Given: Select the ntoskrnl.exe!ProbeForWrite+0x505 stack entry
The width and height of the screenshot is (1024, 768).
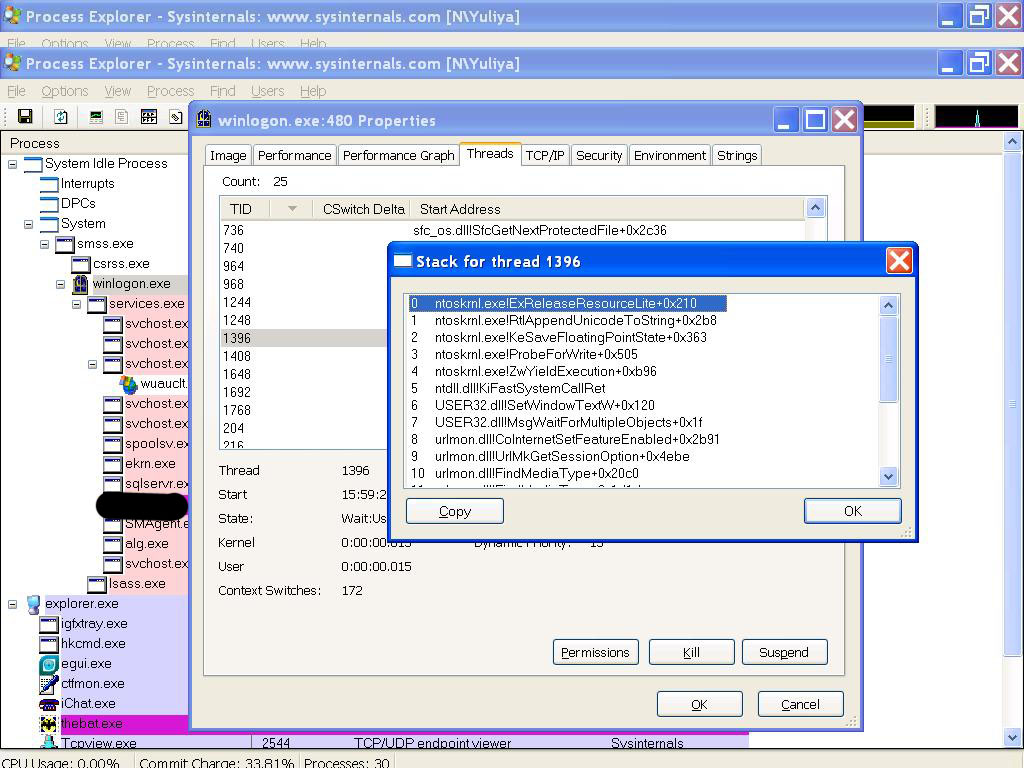Looking at the screenshot, I should 536,355.
